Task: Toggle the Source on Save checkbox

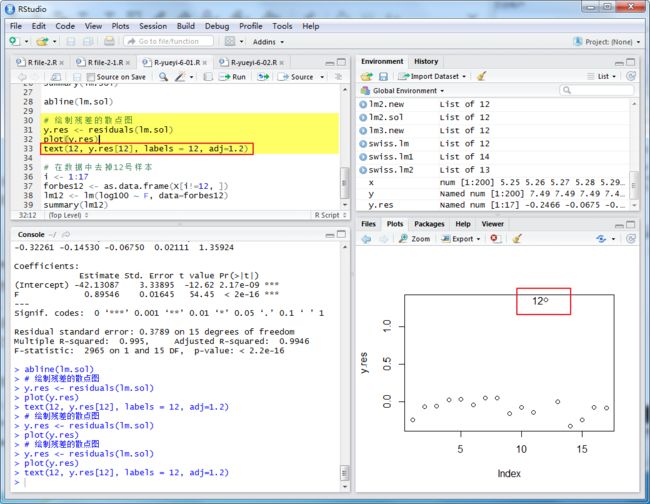Action: click(x=91, y=77)
